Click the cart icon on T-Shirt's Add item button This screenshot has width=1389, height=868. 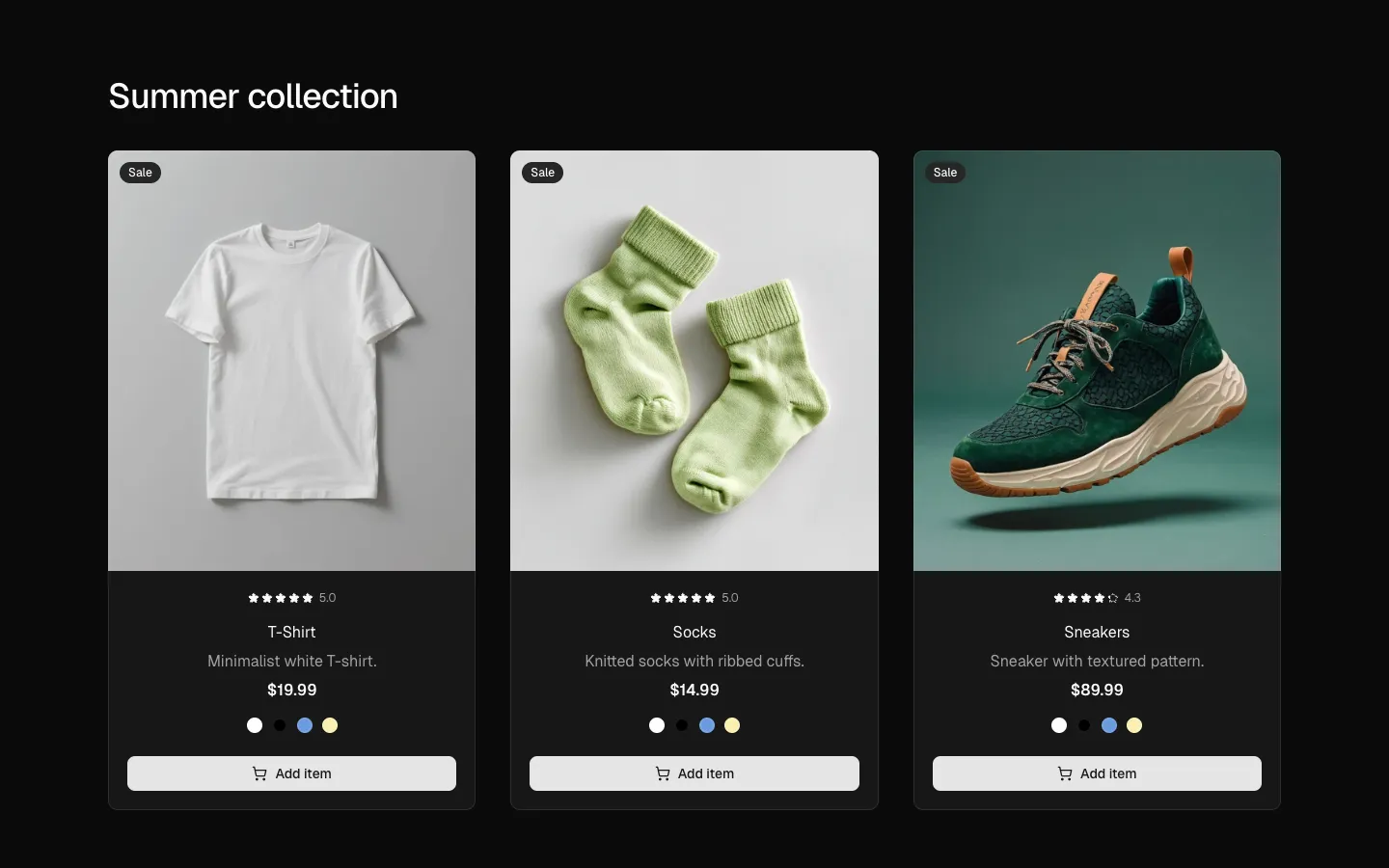pyautogui.click(x=259, y=773)
